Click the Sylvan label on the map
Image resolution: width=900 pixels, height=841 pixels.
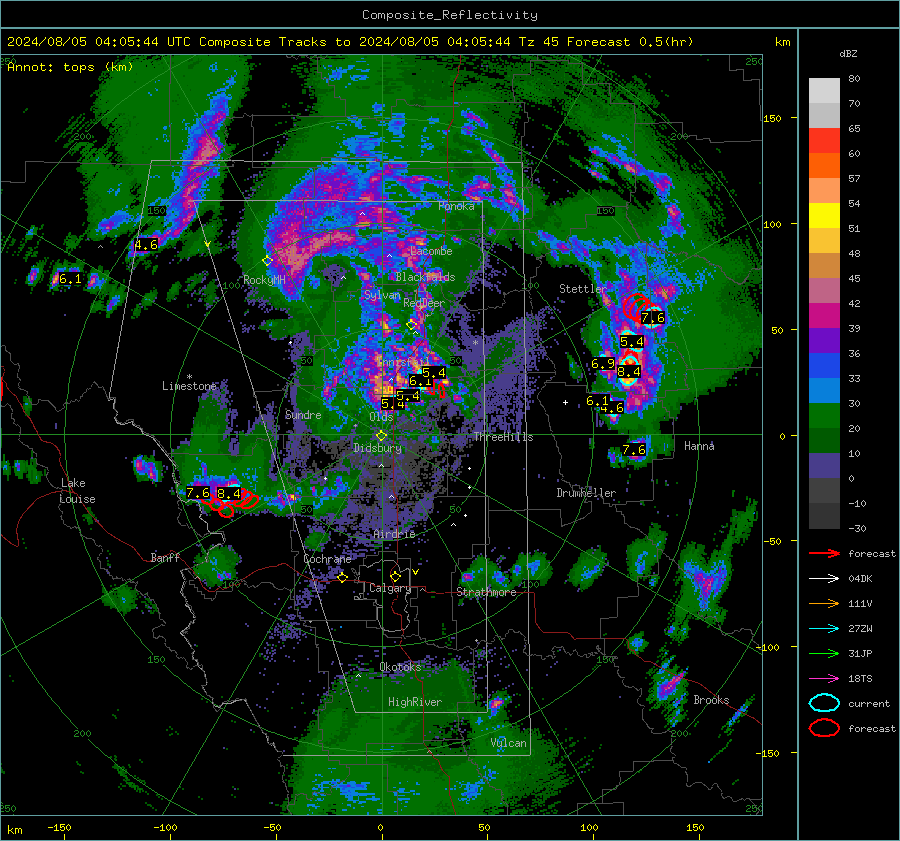pos(382,295)
